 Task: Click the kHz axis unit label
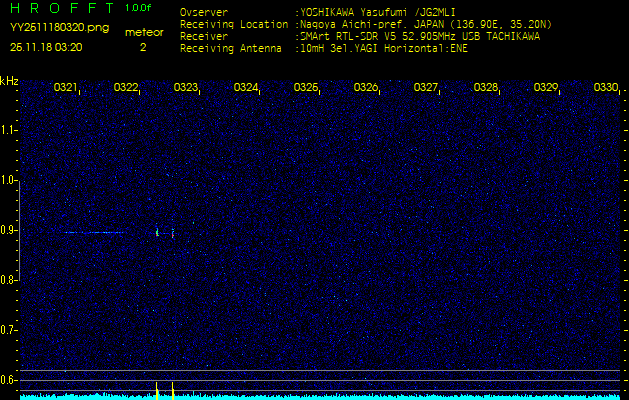[9, 81]
